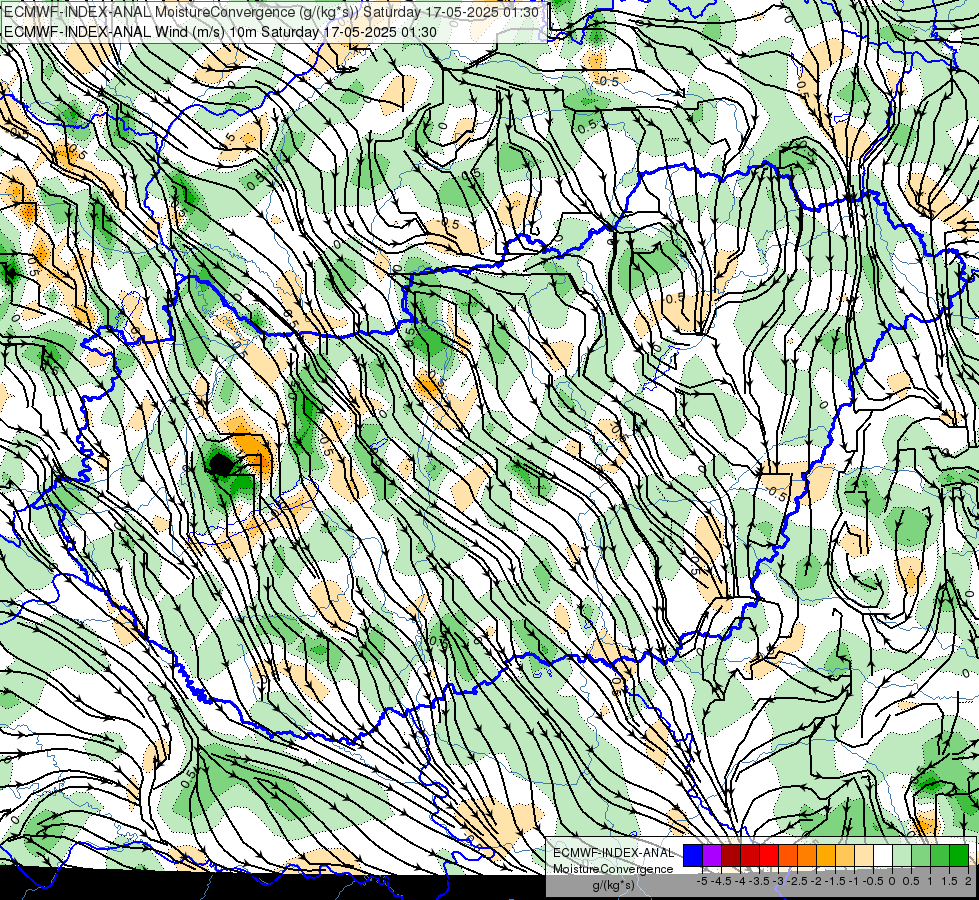Select the pale peach swatch between -1 and -0.5
The width and height of the screenshot is (979, 900).
[x=864, y=856]
